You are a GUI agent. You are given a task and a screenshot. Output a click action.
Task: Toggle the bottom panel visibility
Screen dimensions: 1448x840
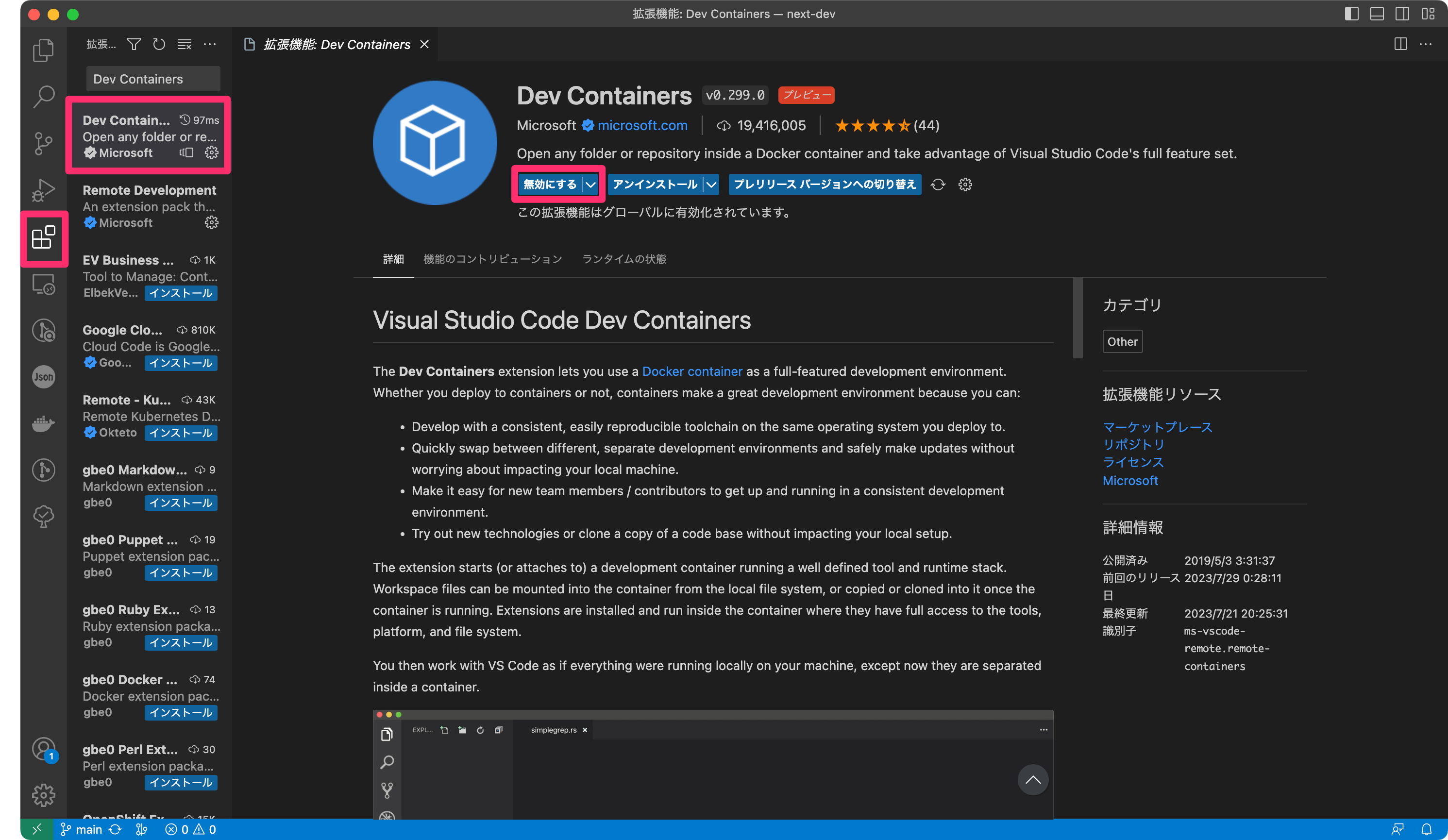(x=1377, y=14)
